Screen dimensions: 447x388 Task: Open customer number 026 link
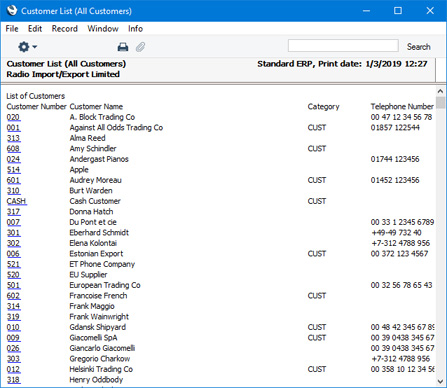tap(13, 348)
